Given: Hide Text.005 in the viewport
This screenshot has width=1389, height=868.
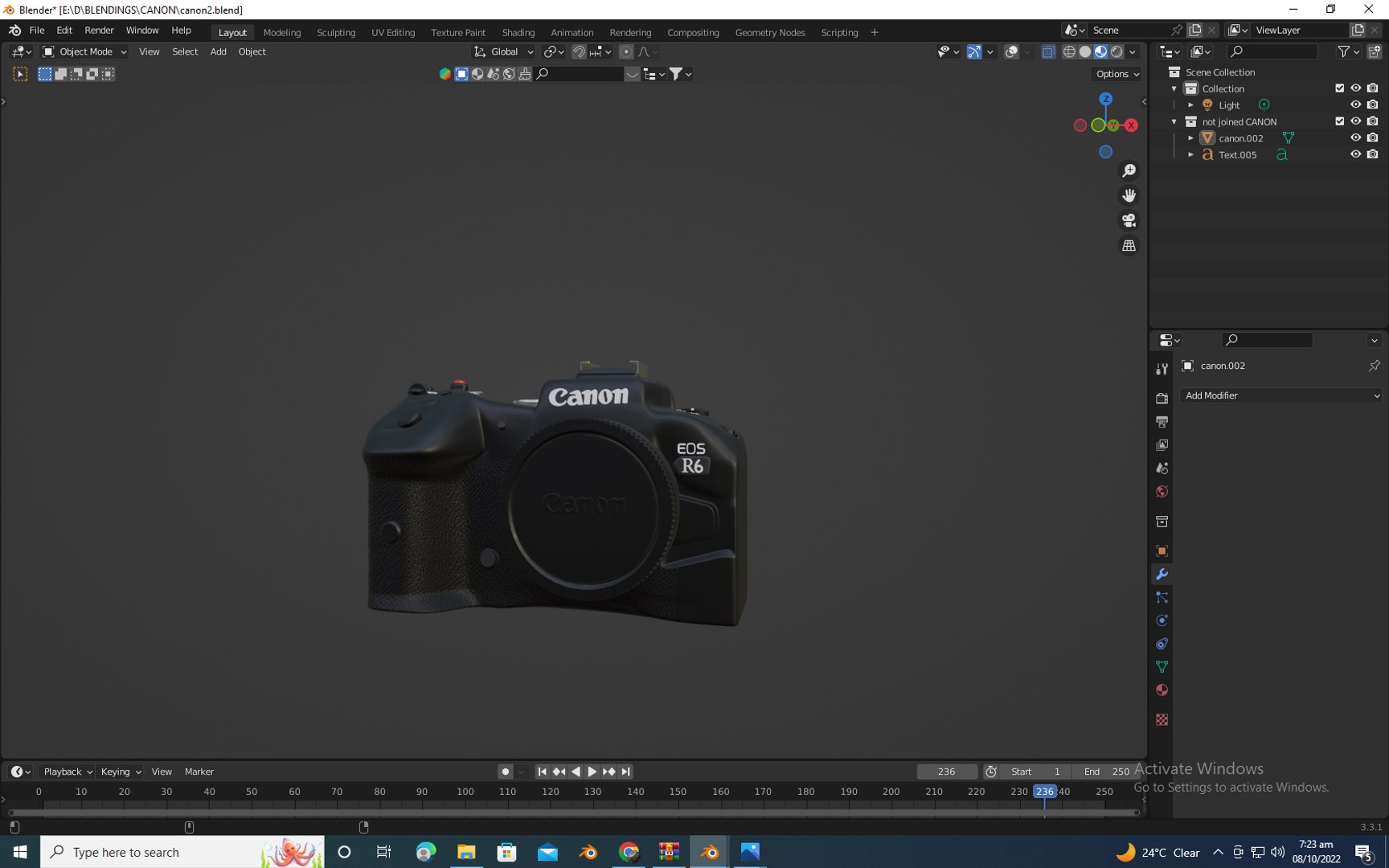Looking at the screenshot, I should tap(1355, 154).
